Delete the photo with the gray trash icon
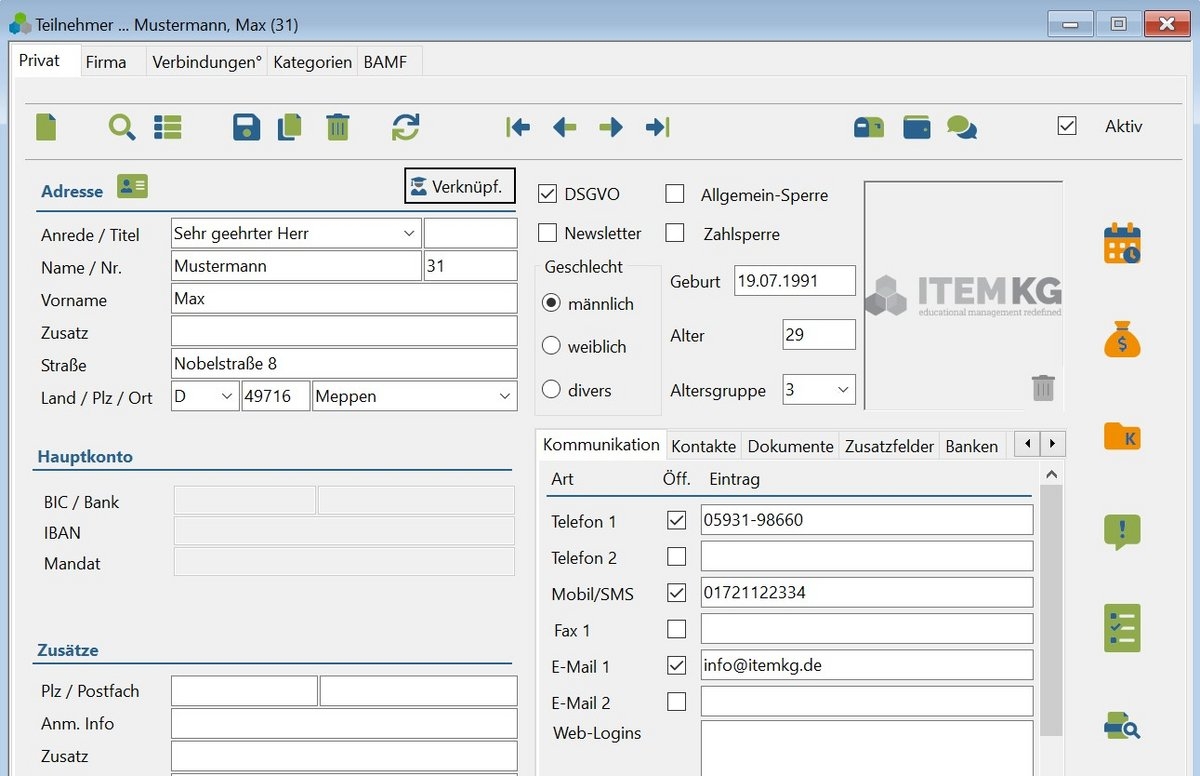This screenshot has height=776, width=1200. 1043,387
